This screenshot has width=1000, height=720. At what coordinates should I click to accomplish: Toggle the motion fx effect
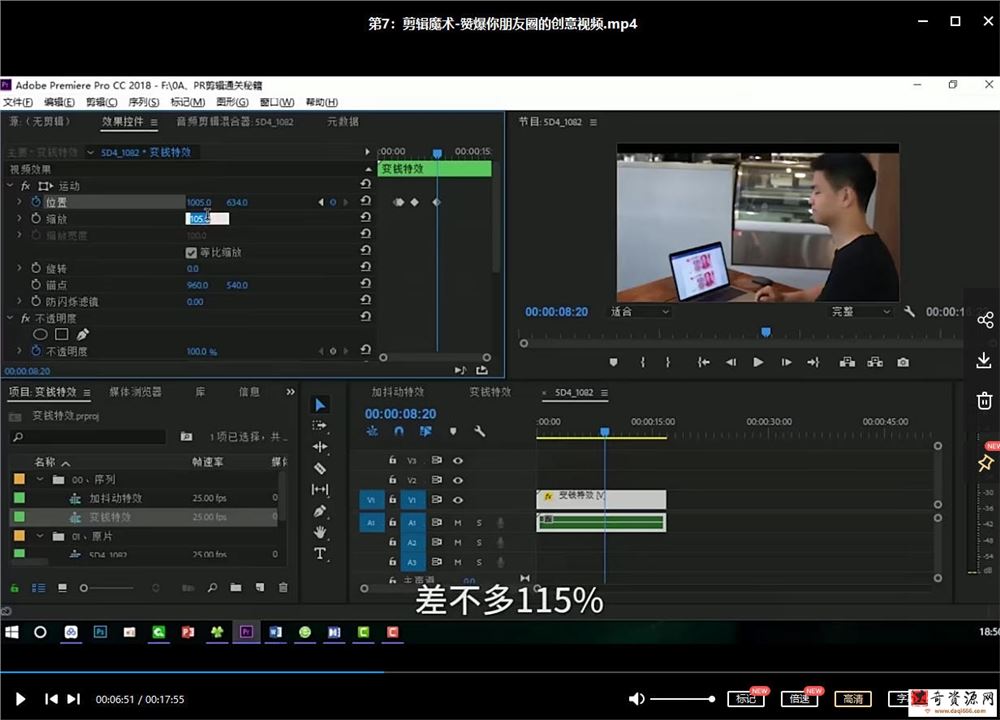click(26, 186)
